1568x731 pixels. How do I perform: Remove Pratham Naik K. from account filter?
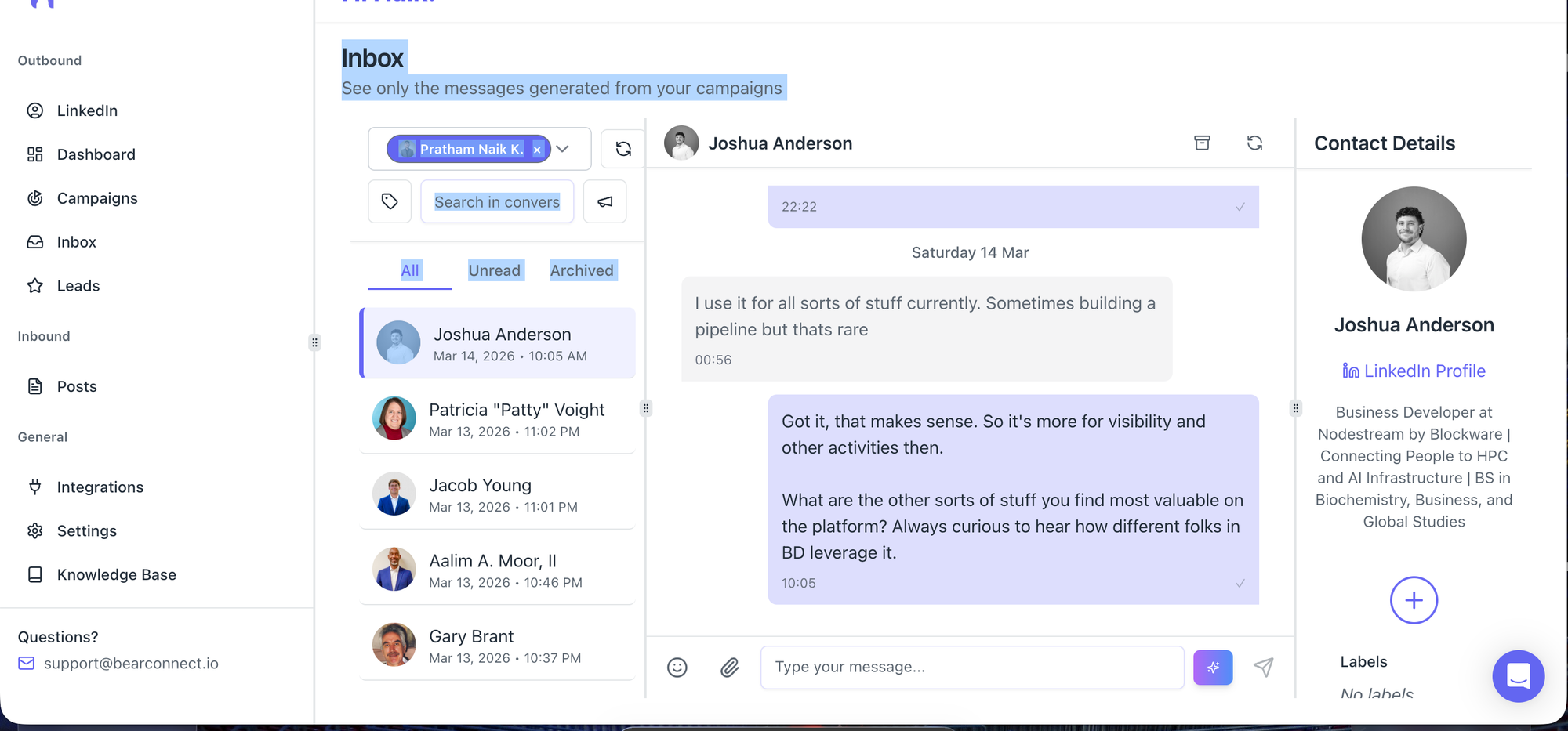(x=537, y=150)
